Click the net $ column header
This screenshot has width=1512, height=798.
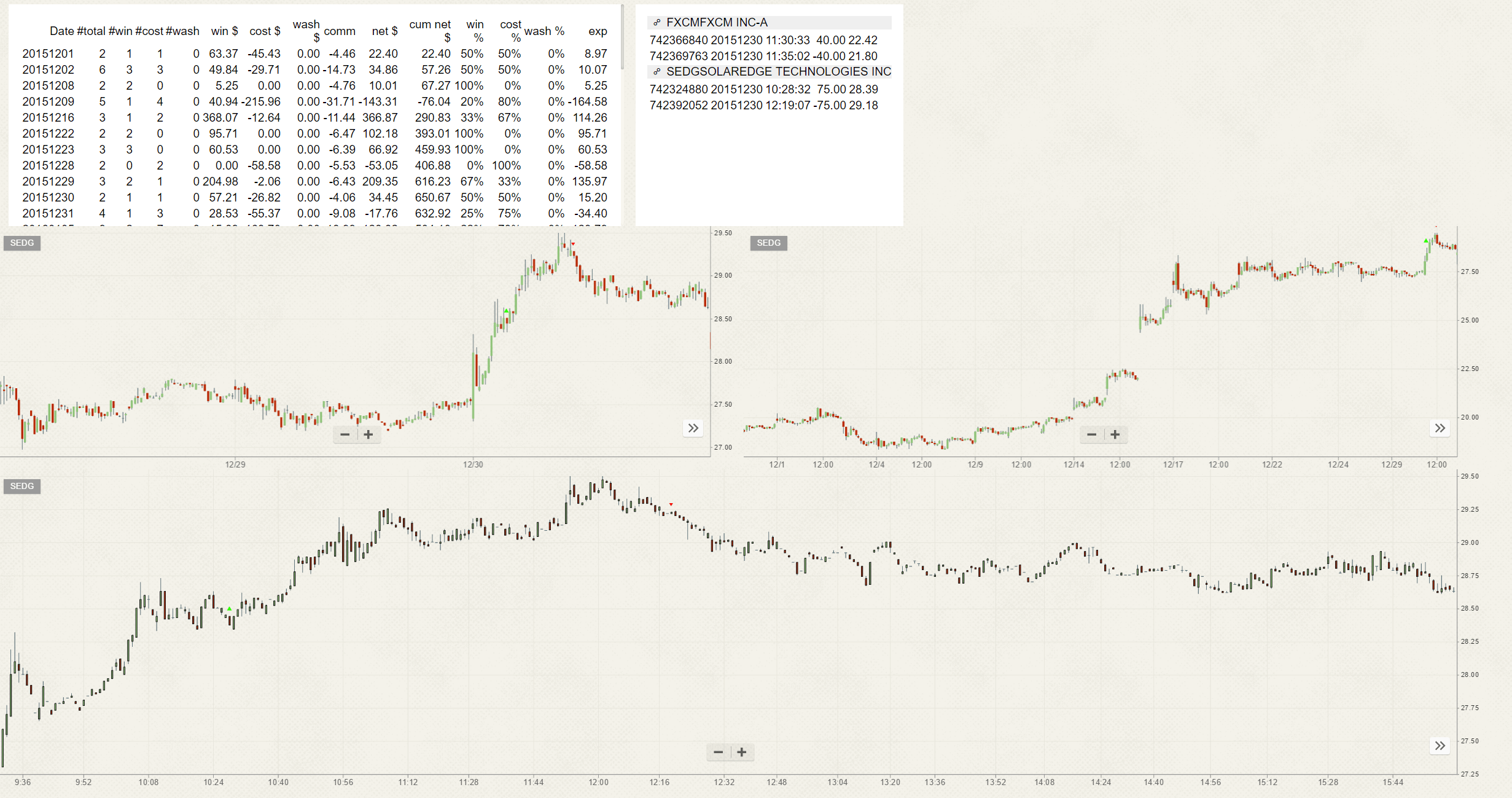[x=384, y=31]
